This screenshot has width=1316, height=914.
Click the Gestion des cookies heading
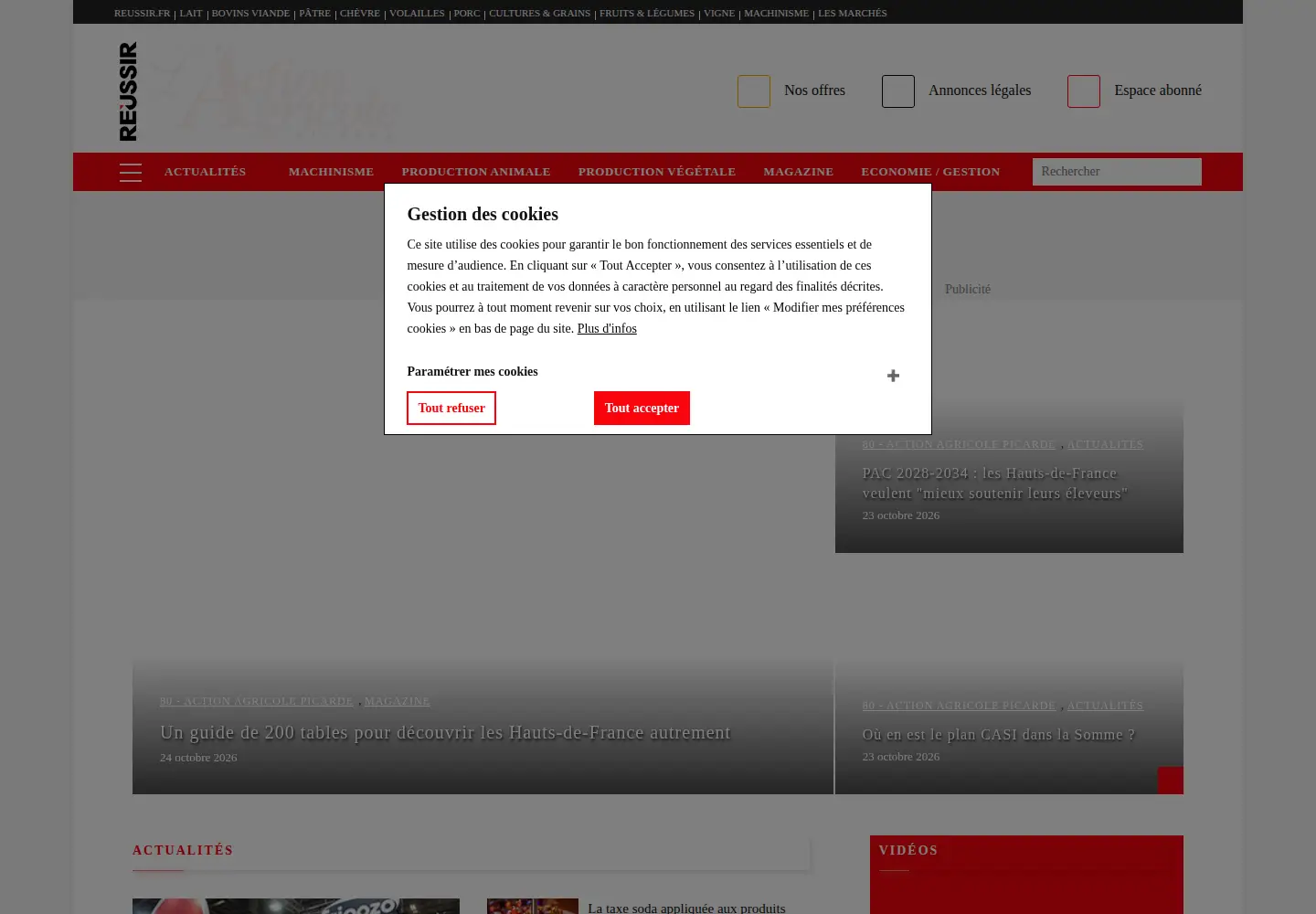pos(483,214)
